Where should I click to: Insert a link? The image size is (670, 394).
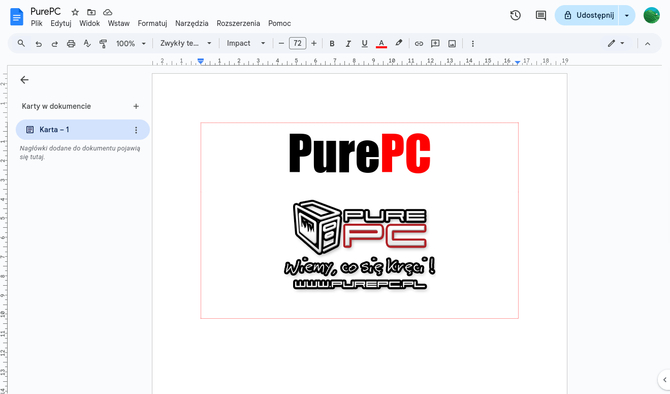(419, 44)
